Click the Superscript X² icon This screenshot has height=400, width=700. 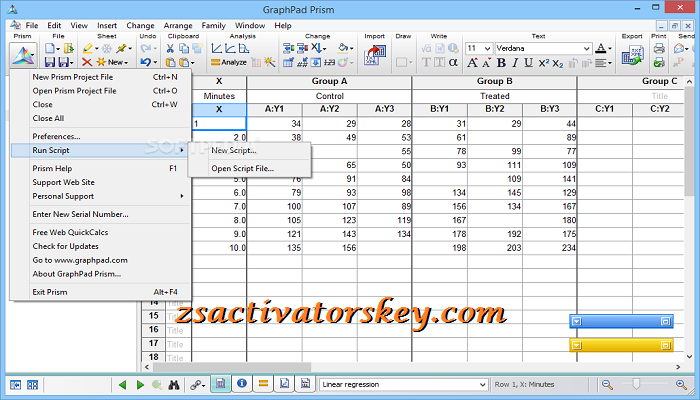(x=543, y=62)
